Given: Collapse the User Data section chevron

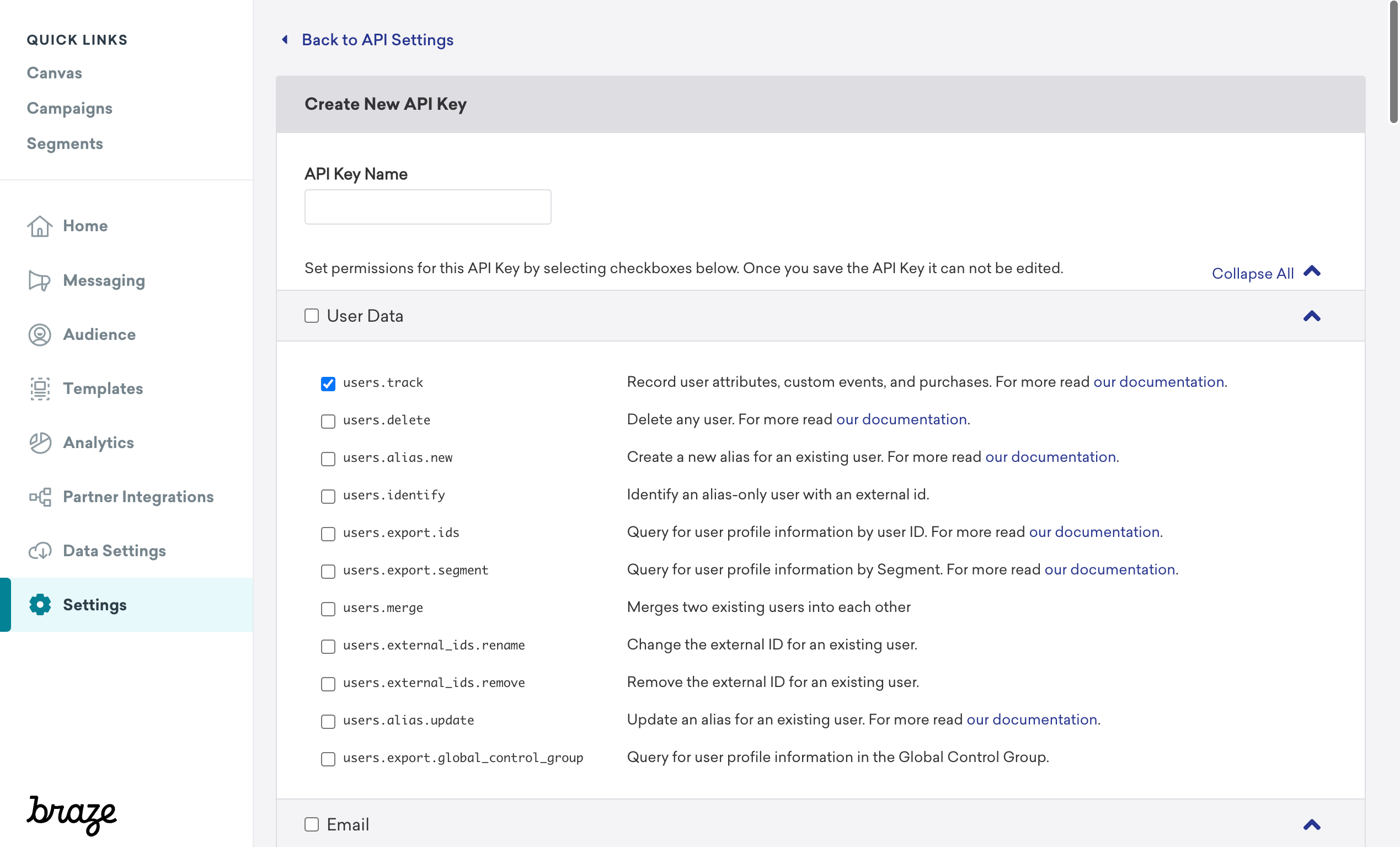Looking at the screenshot, I should click(1312, 316).
